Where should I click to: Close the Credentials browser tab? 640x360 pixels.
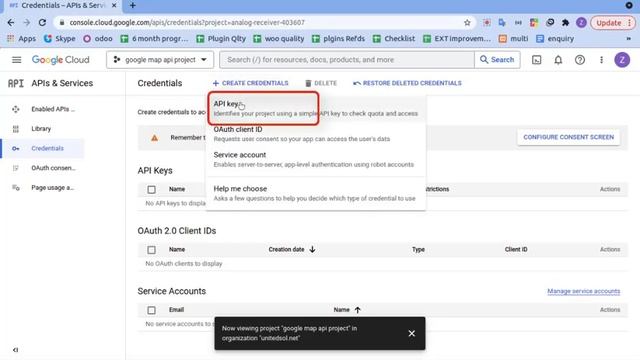[114, 5]
